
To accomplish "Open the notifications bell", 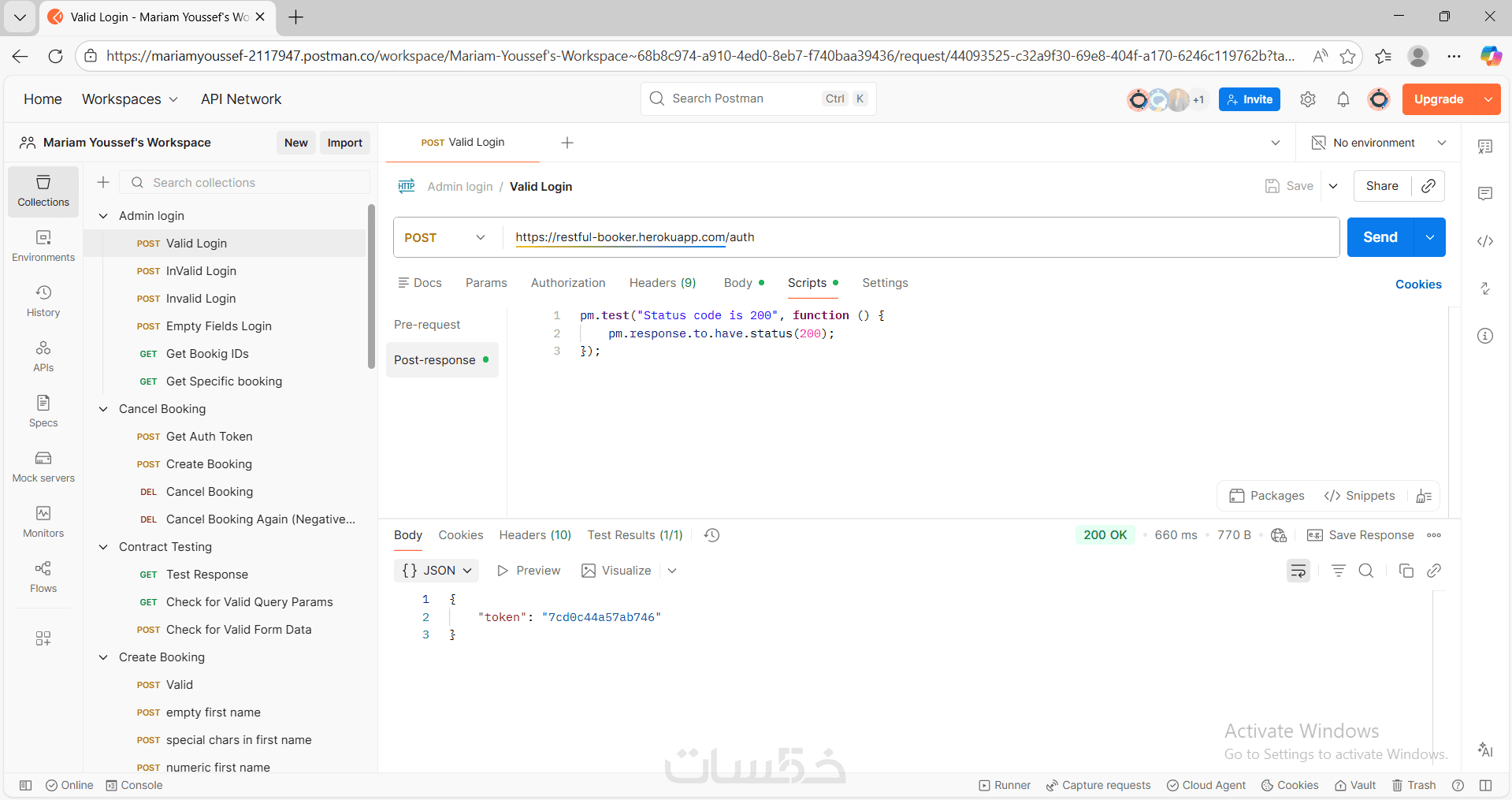I will tap(1343, 99).
